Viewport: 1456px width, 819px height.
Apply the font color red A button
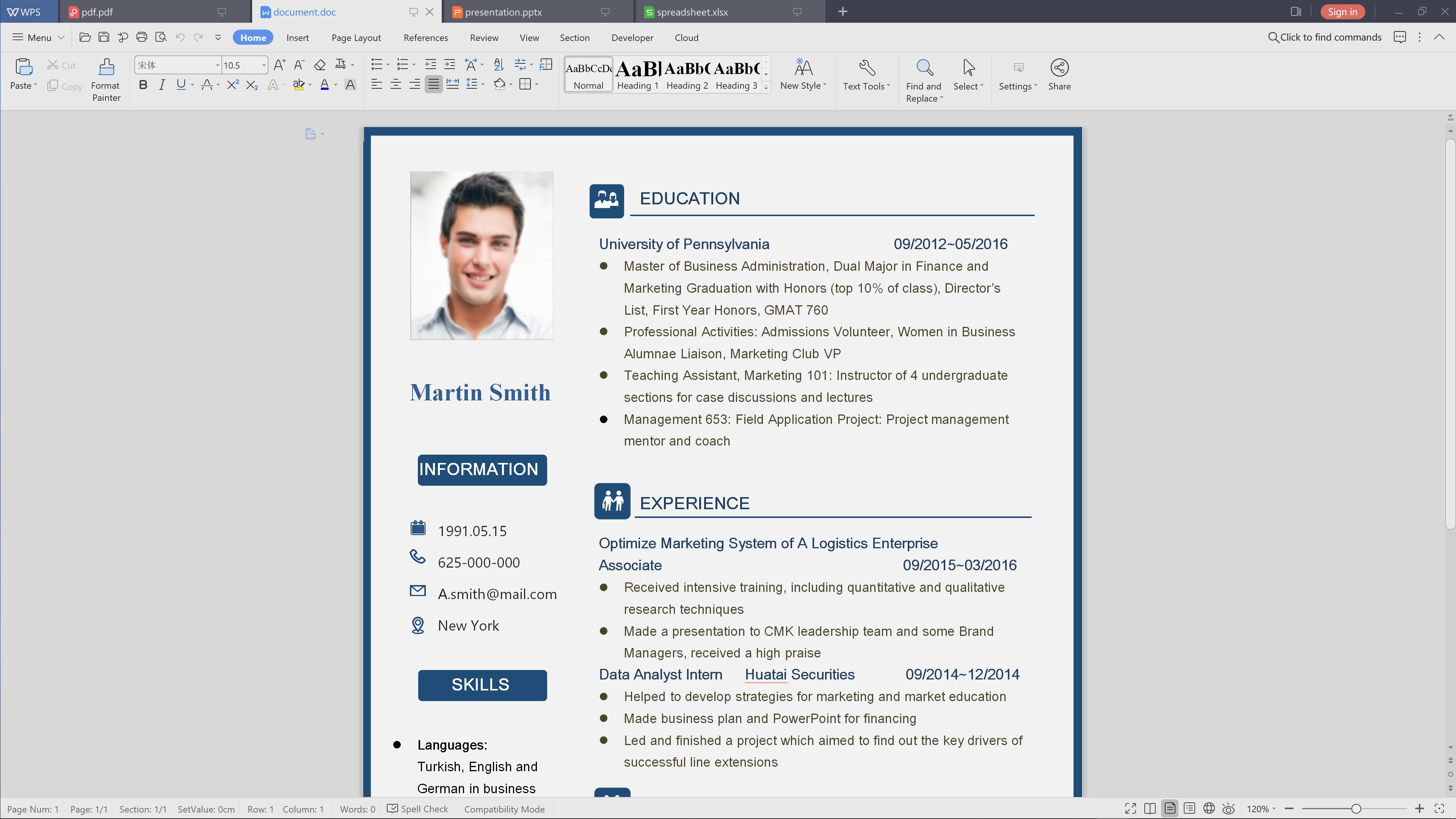(325, 85)
